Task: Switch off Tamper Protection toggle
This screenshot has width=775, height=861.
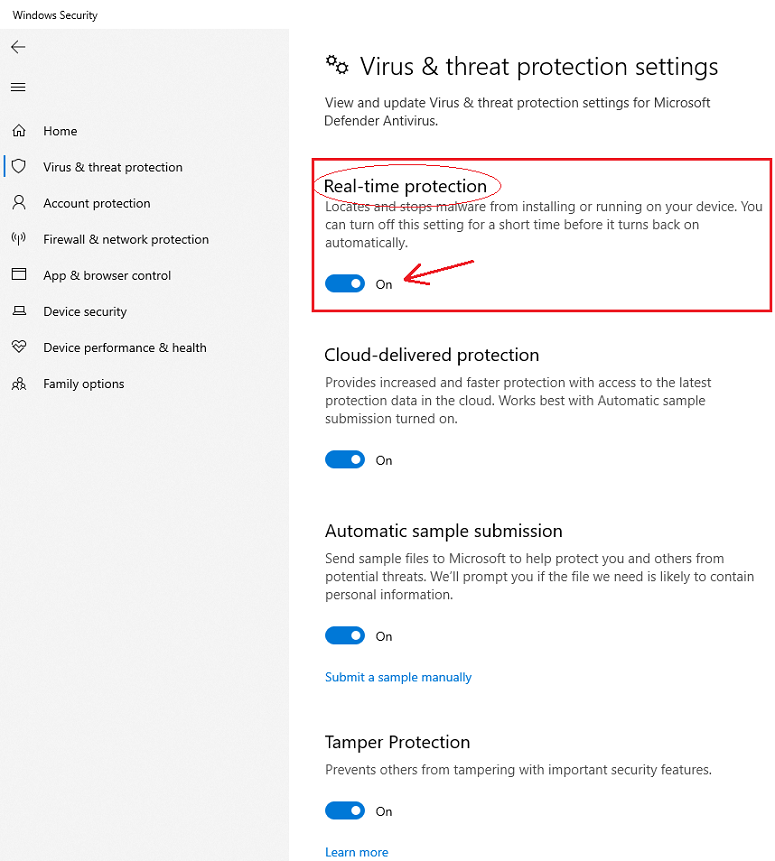Action: tap(345, 811)
